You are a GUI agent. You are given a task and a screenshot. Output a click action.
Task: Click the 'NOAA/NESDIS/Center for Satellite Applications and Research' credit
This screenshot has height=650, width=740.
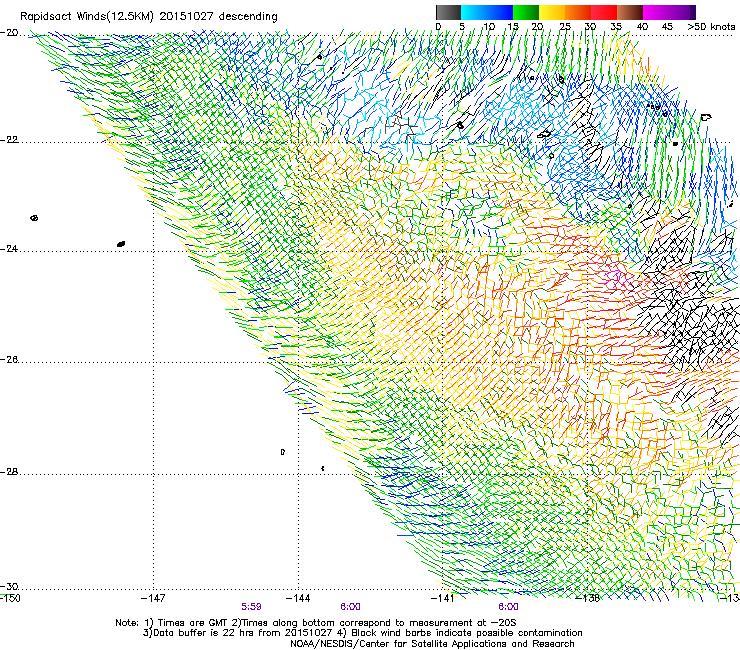tap(432, 644)
